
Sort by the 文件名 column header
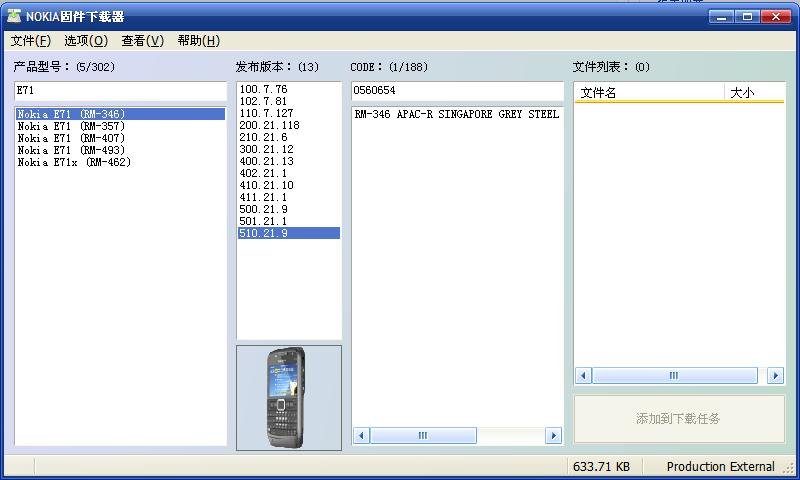pyautogui.click(x=649, y=93)
